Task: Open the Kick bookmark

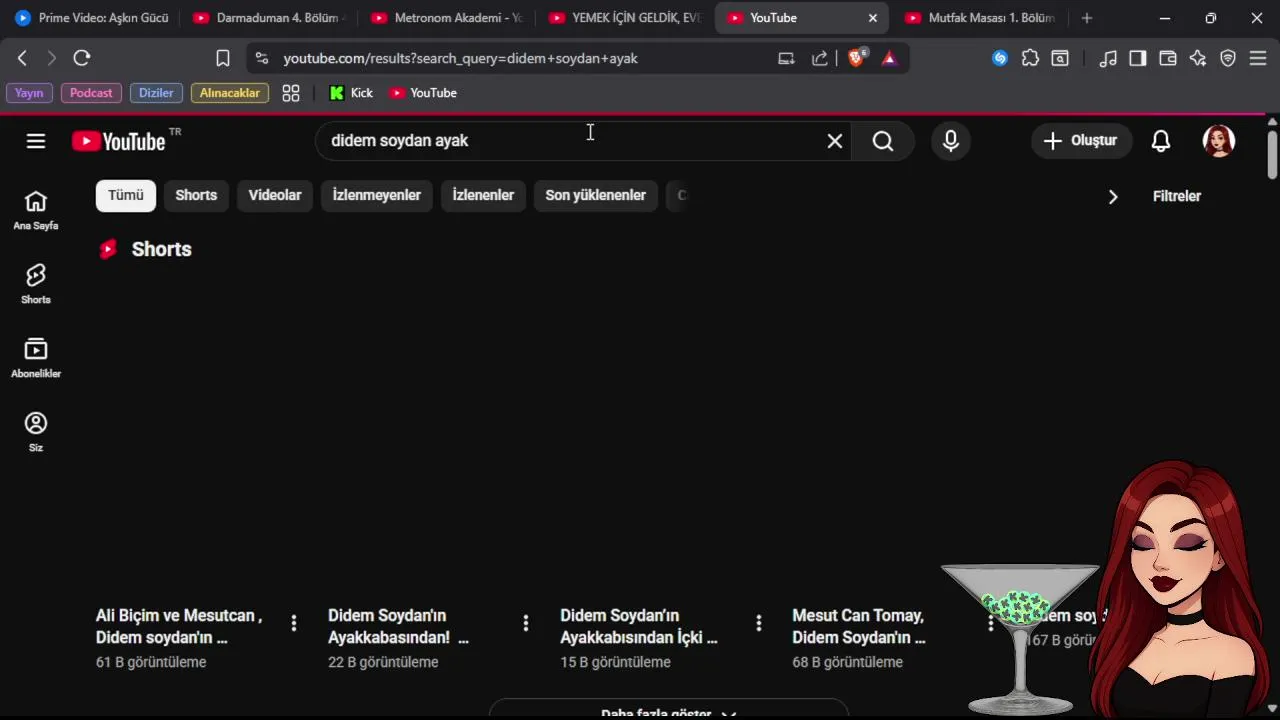Action: 351,93
